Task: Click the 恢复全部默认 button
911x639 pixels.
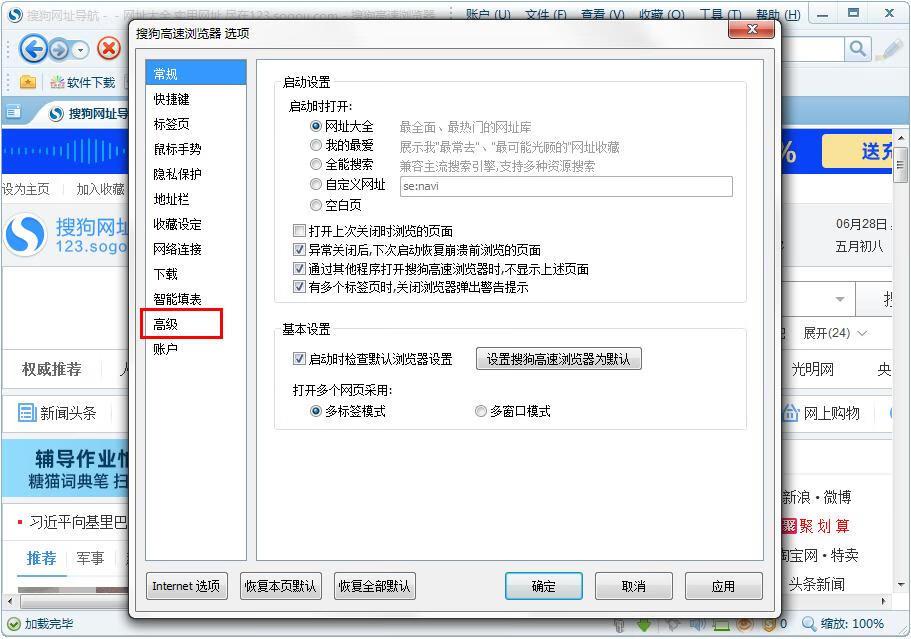Action: pyautogui.click(x=374, y=586)
